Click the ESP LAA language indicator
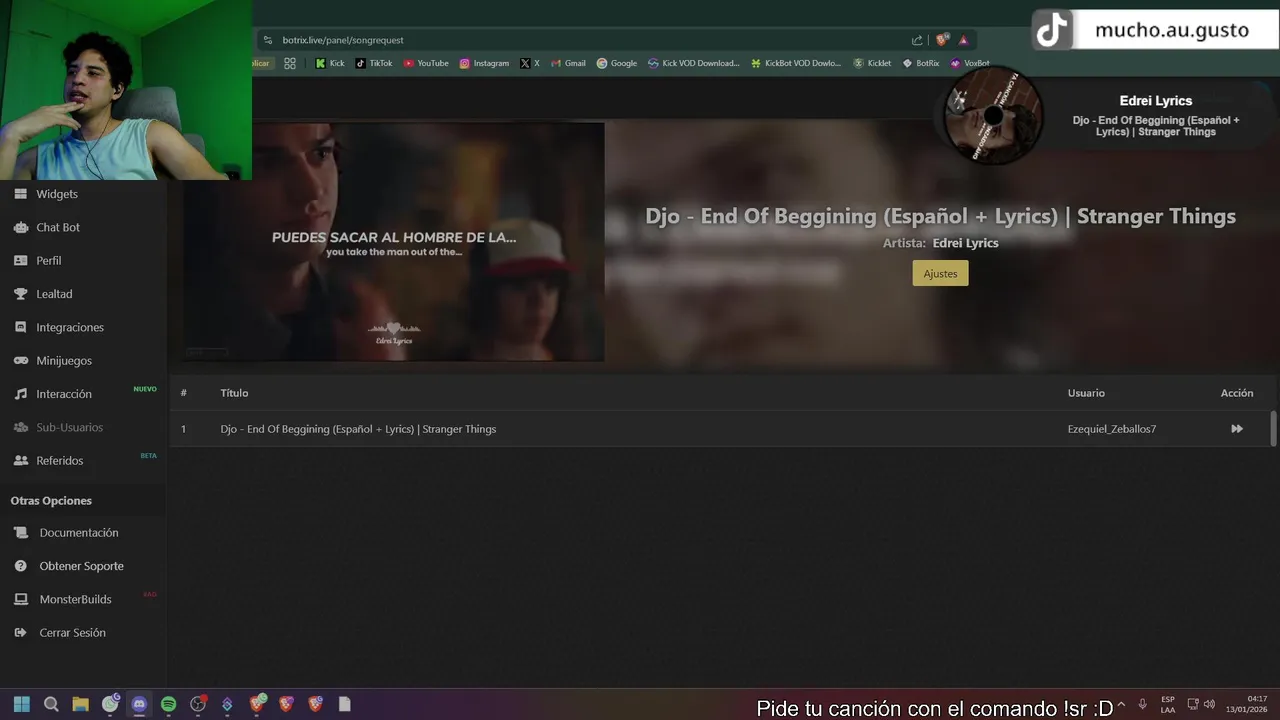 pyautogui.click(x=1168, y=704)
